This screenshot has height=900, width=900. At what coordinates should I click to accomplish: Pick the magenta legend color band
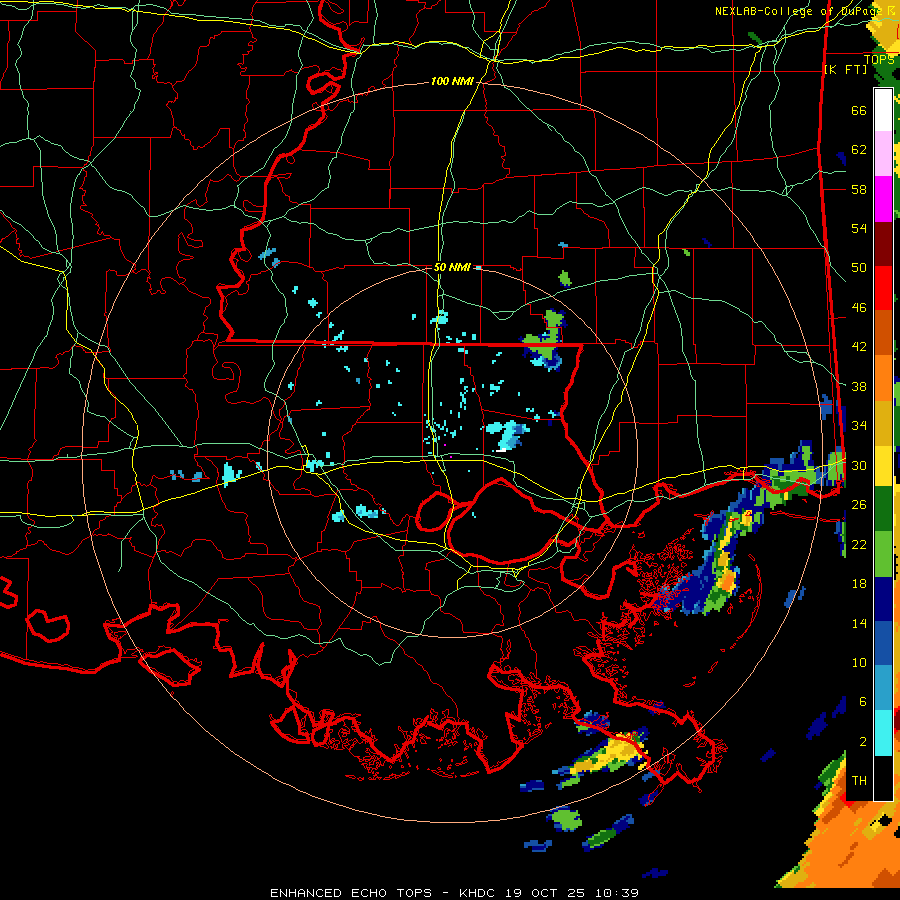pos(883,199)
